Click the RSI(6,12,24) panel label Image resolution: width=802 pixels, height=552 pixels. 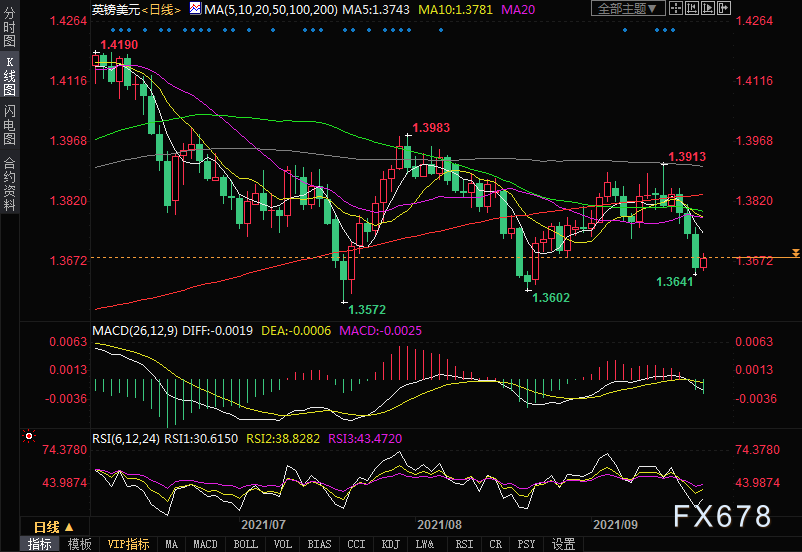coord(126,438)
